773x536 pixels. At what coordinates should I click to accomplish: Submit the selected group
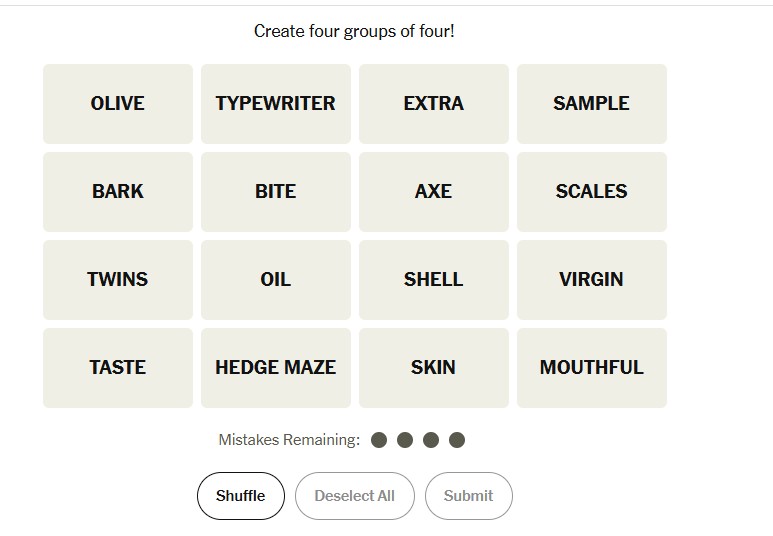pyautogui.click(x=469, y=496)
